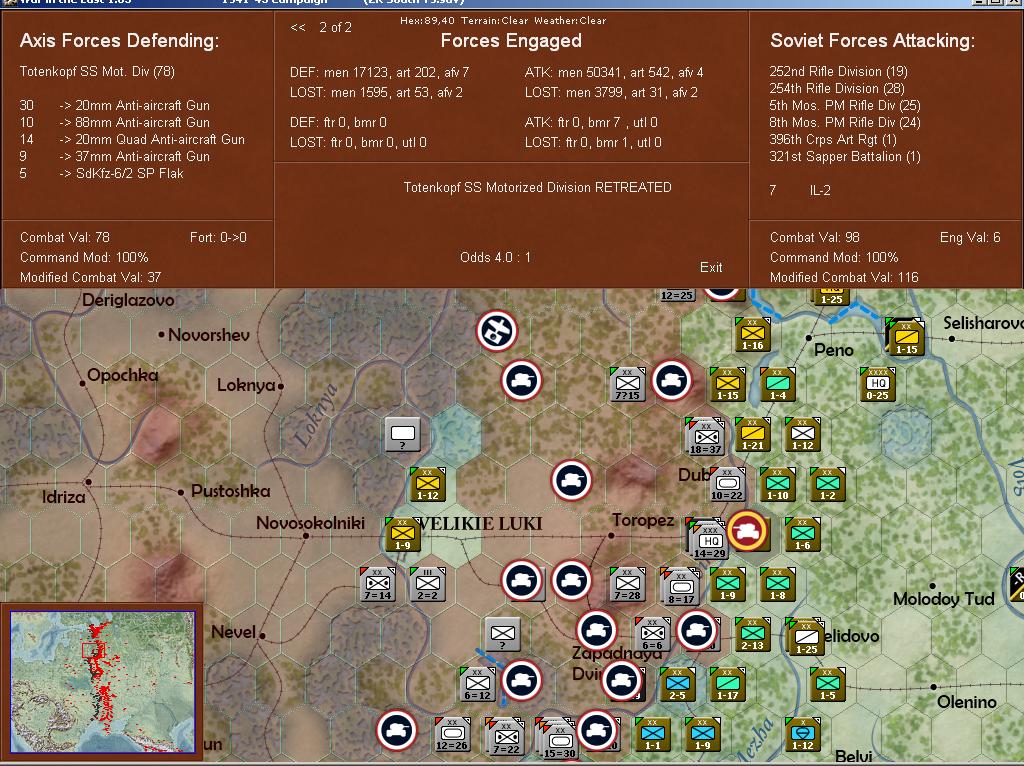The image size is (1024, 766).
Task: Select the Axis stack labeled 7=22
Action: pos(504,736)
